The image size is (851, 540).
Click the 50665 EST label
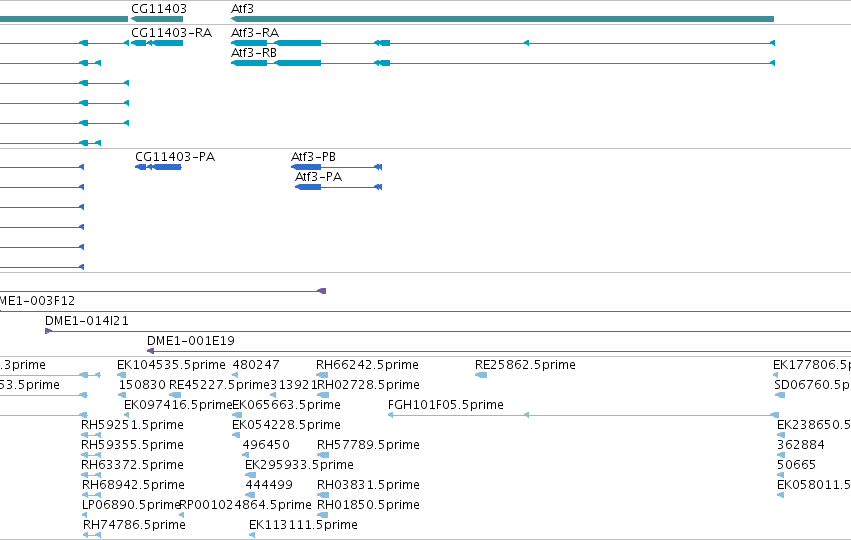[x=796, y=465]
